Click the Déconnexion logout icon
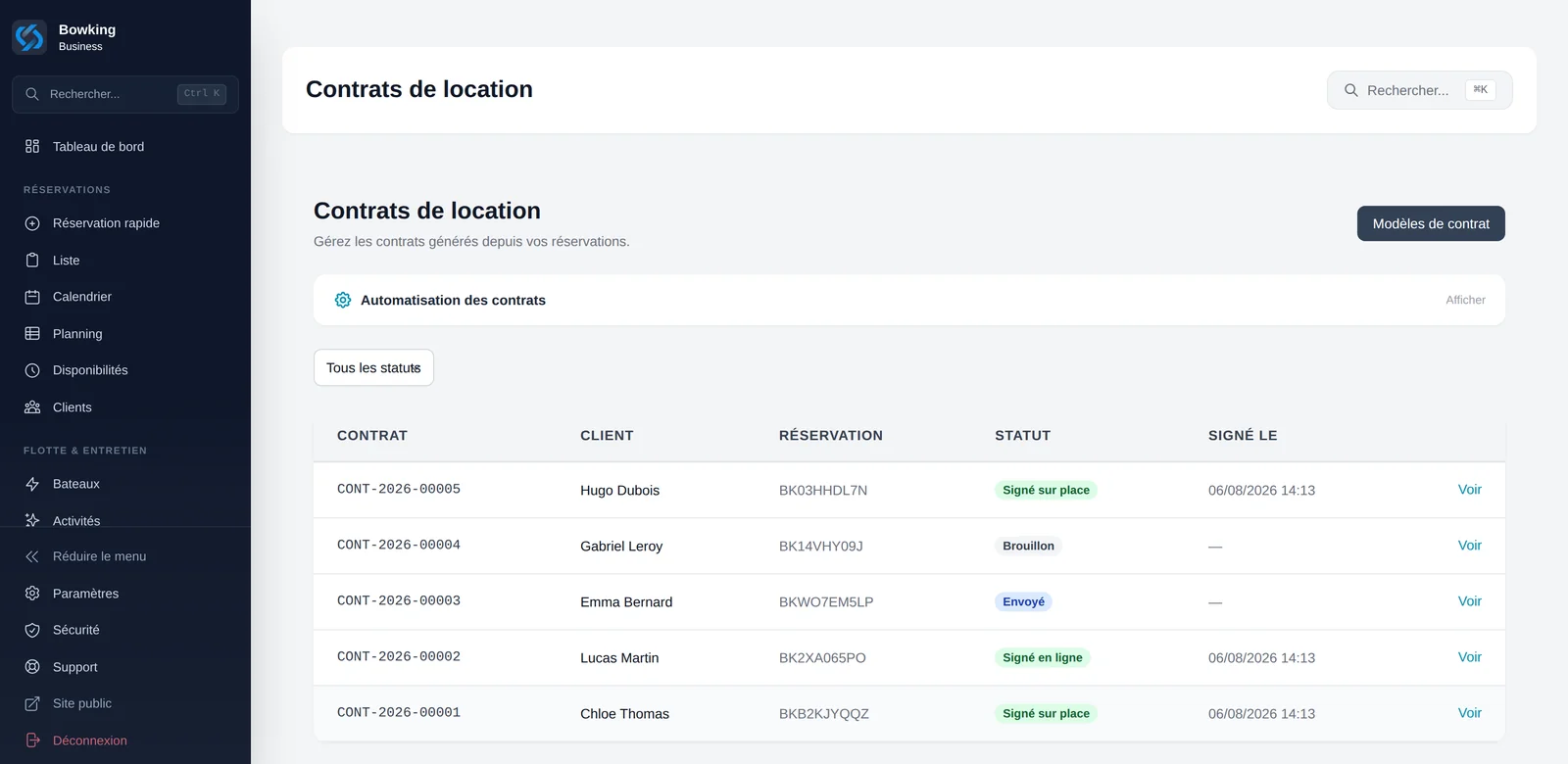 (32, 740)
